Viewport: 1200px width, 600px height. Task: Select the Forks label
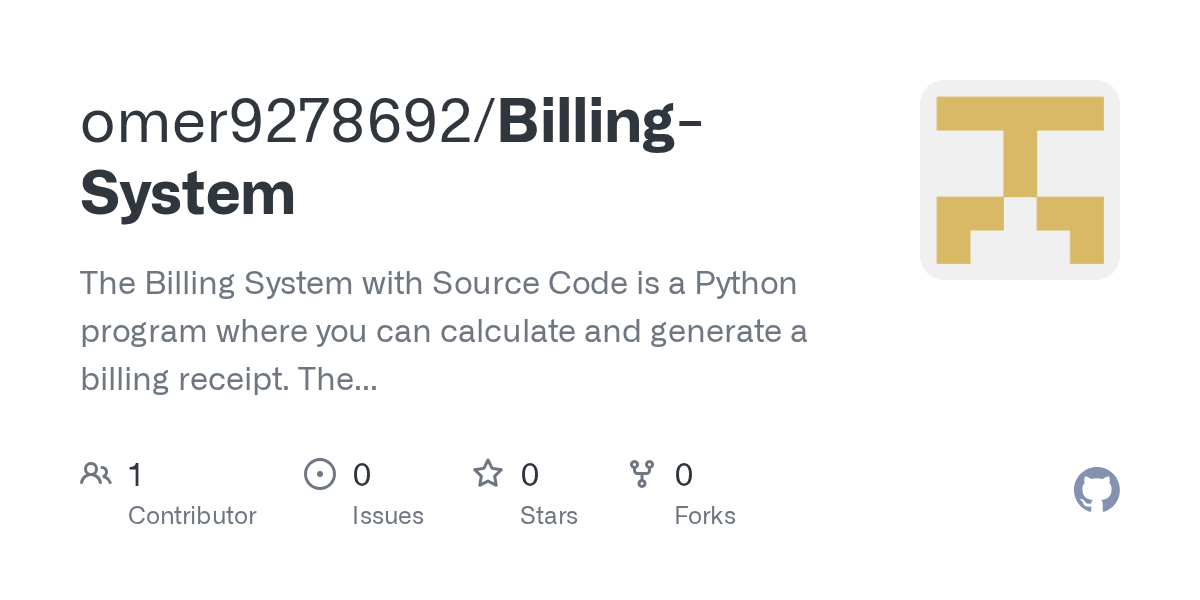click(x=705, y=516)
